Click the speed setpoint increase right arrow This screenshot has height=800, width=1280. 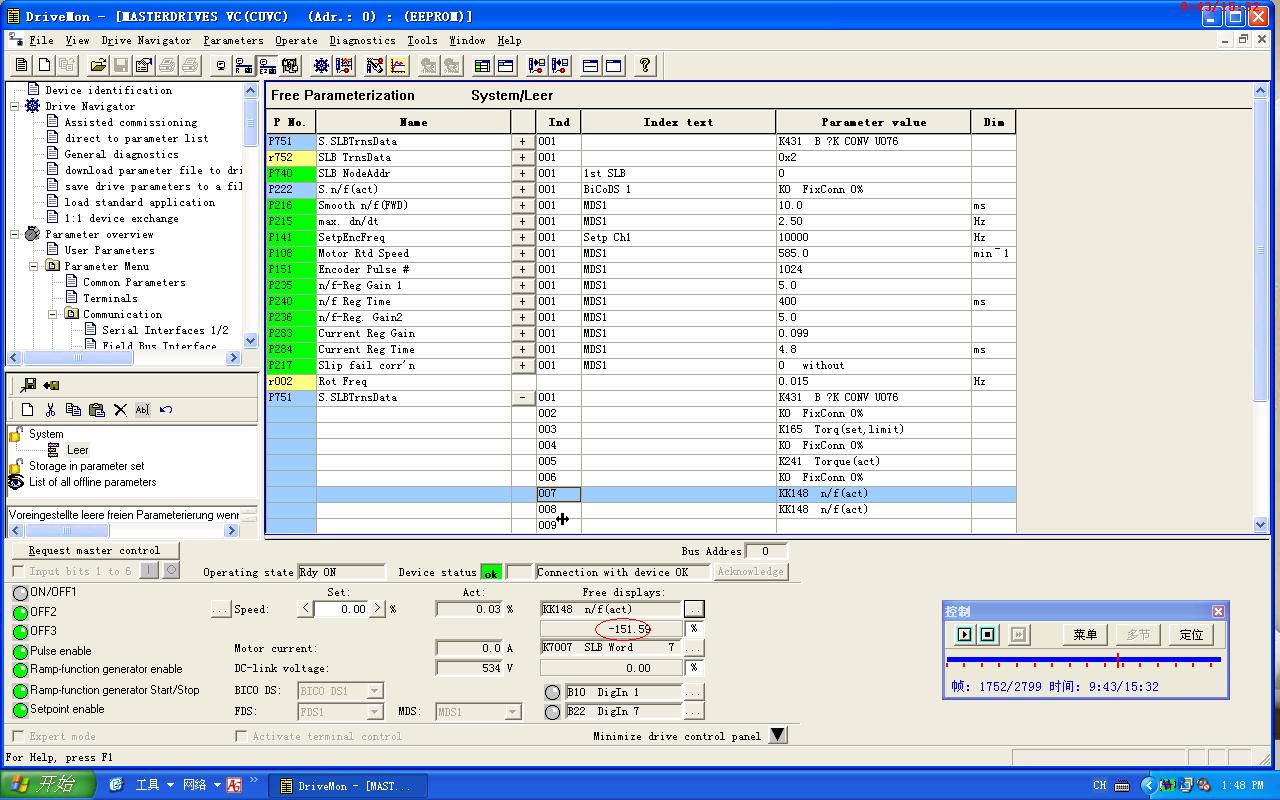[377, 608]
